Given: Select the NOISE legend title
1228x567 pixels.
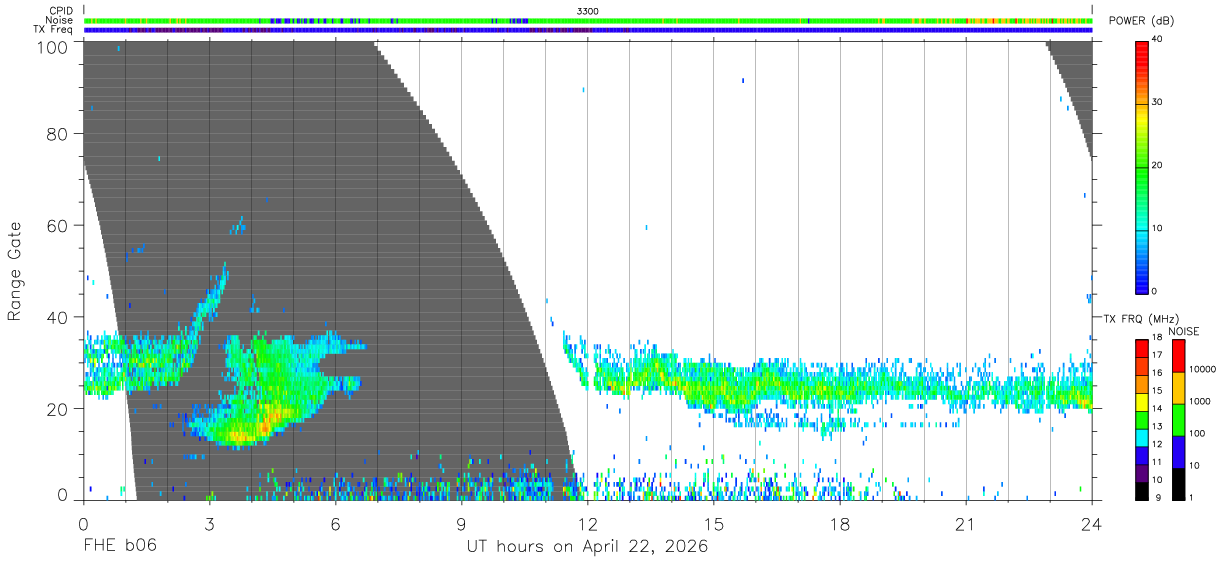Looking at the screenshot, I should [x=1183, y=331].
